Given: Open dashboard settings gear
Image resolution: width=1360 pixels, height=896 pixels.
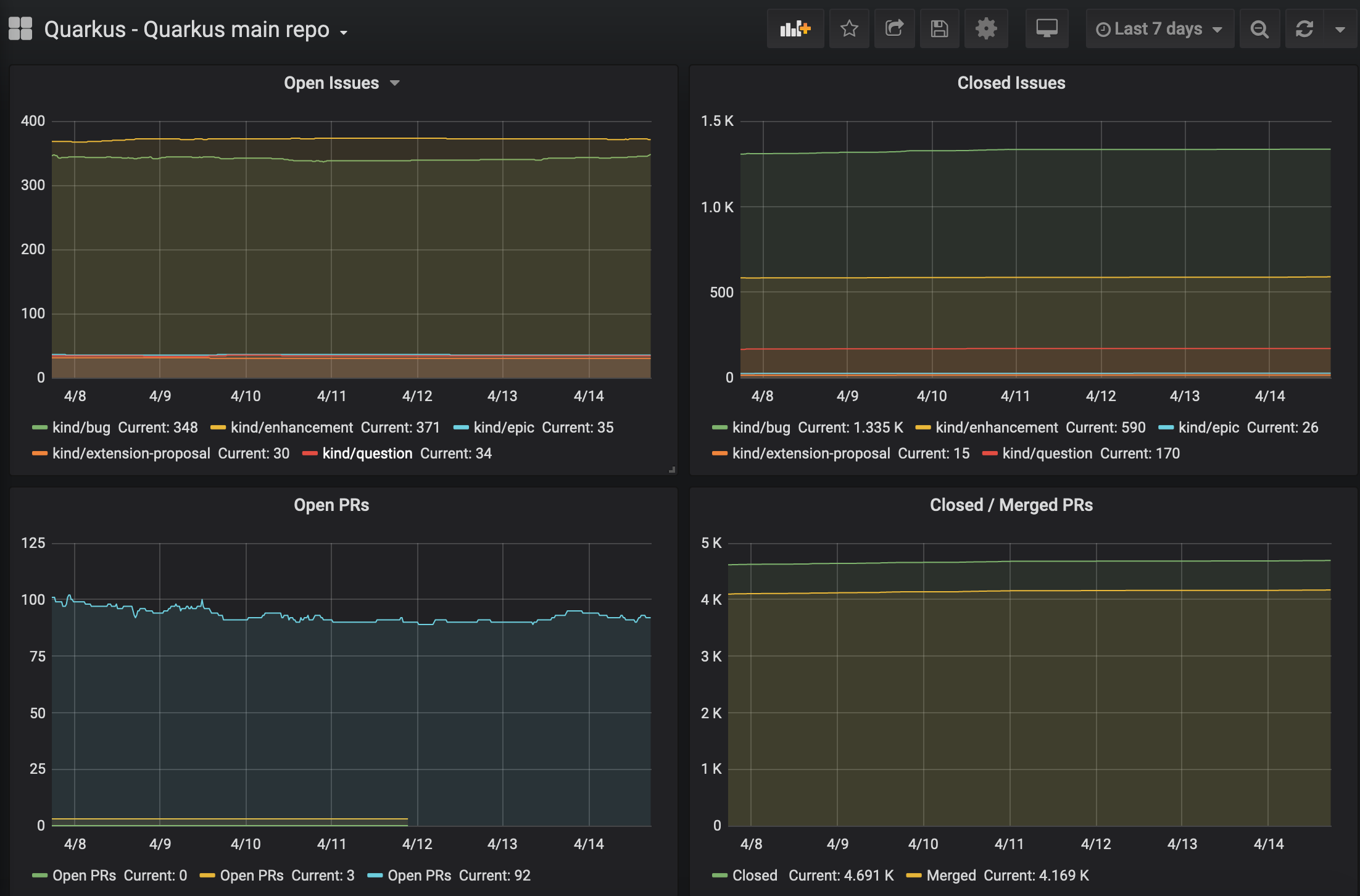Looking at the screenshot, I should (986, 28).
